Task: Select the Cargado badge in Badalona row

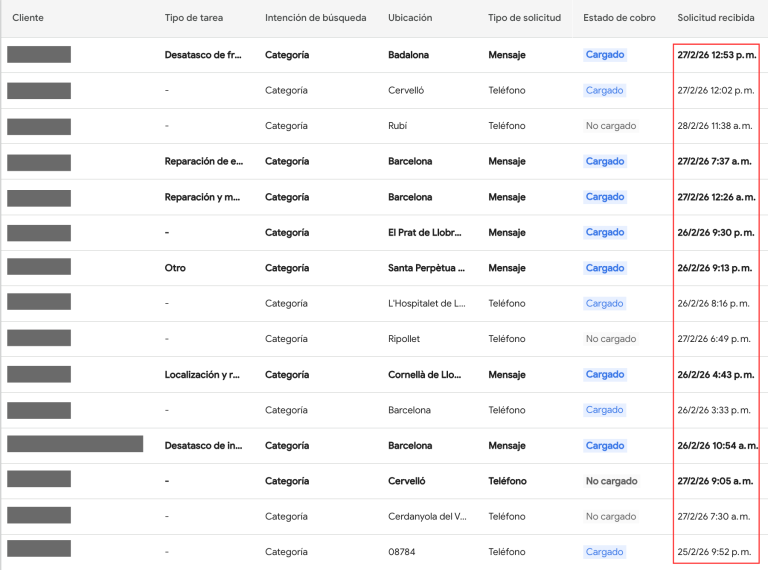Action: click(x=605, y=55)
